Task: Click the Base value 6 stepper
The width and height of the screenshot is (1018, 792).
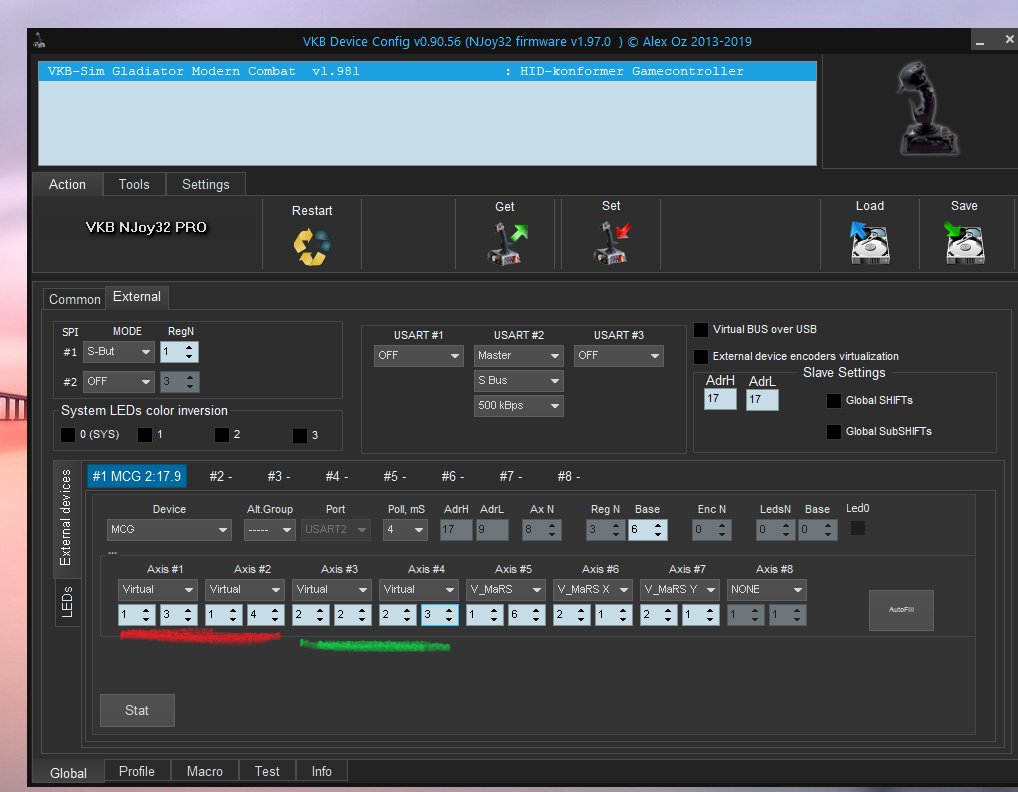Action: tap(647, 530)
